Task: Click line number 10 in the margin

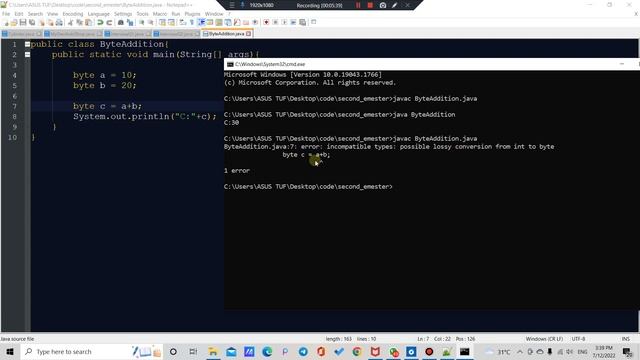Action: coord(13,137)
